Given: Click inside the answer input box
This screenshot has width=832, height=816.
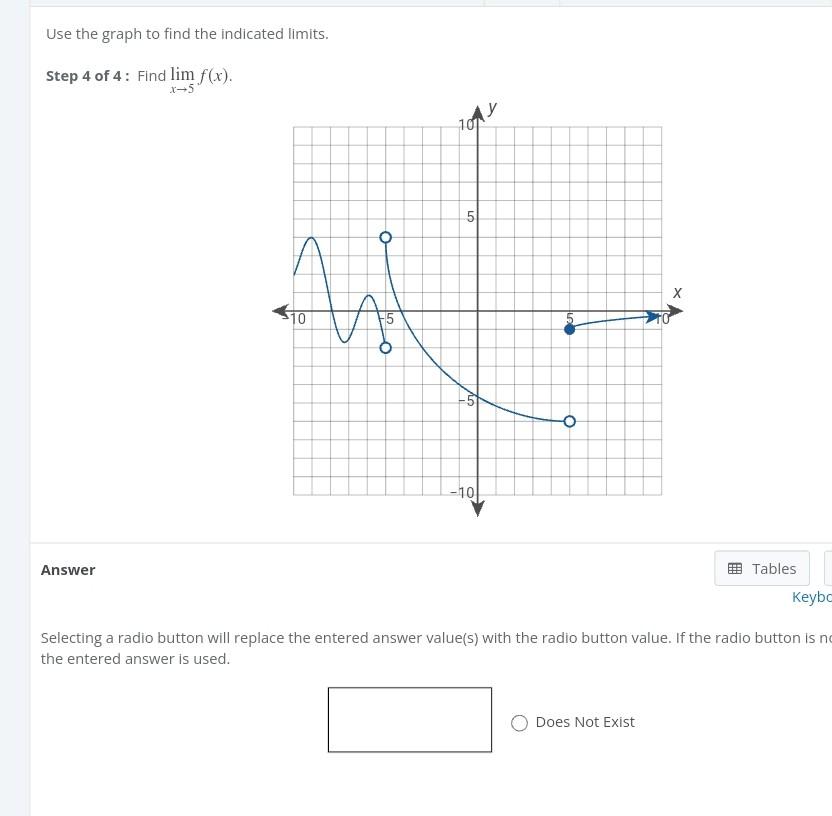Looking at the screenshot, I should pyautogui.click(x=410, y=719).
